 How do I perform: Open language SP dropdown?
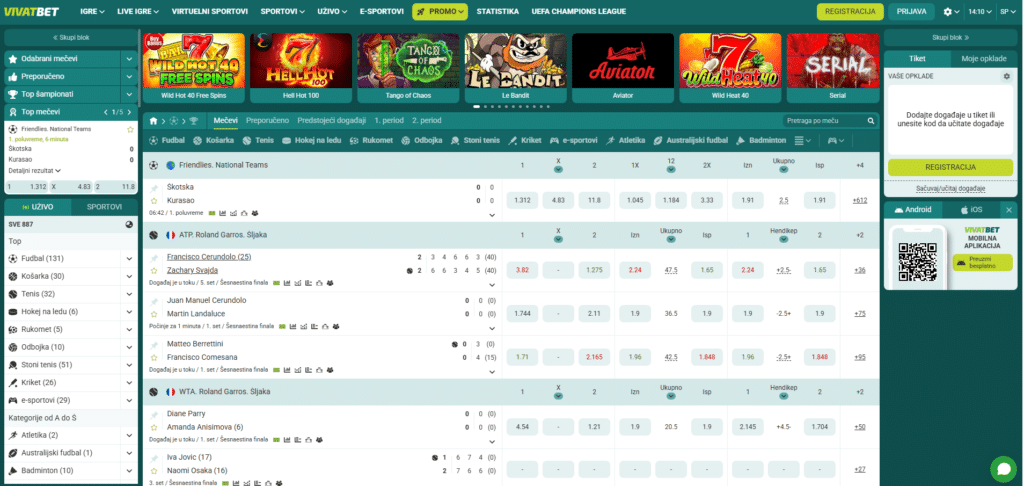pyautogui.click(x=1007, y=12)
